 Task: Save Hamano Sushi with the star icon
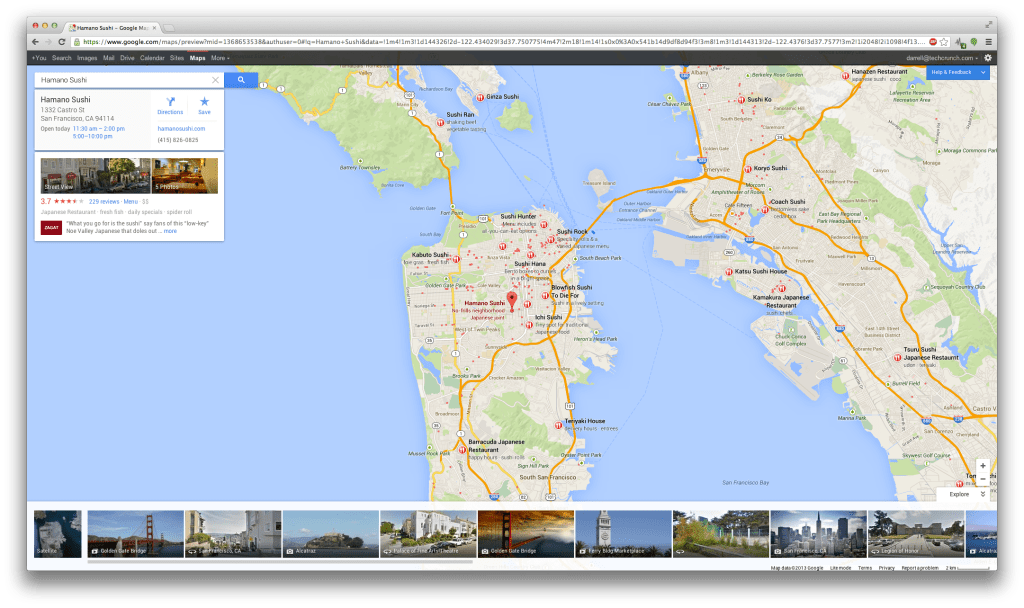tap(204, 105)
